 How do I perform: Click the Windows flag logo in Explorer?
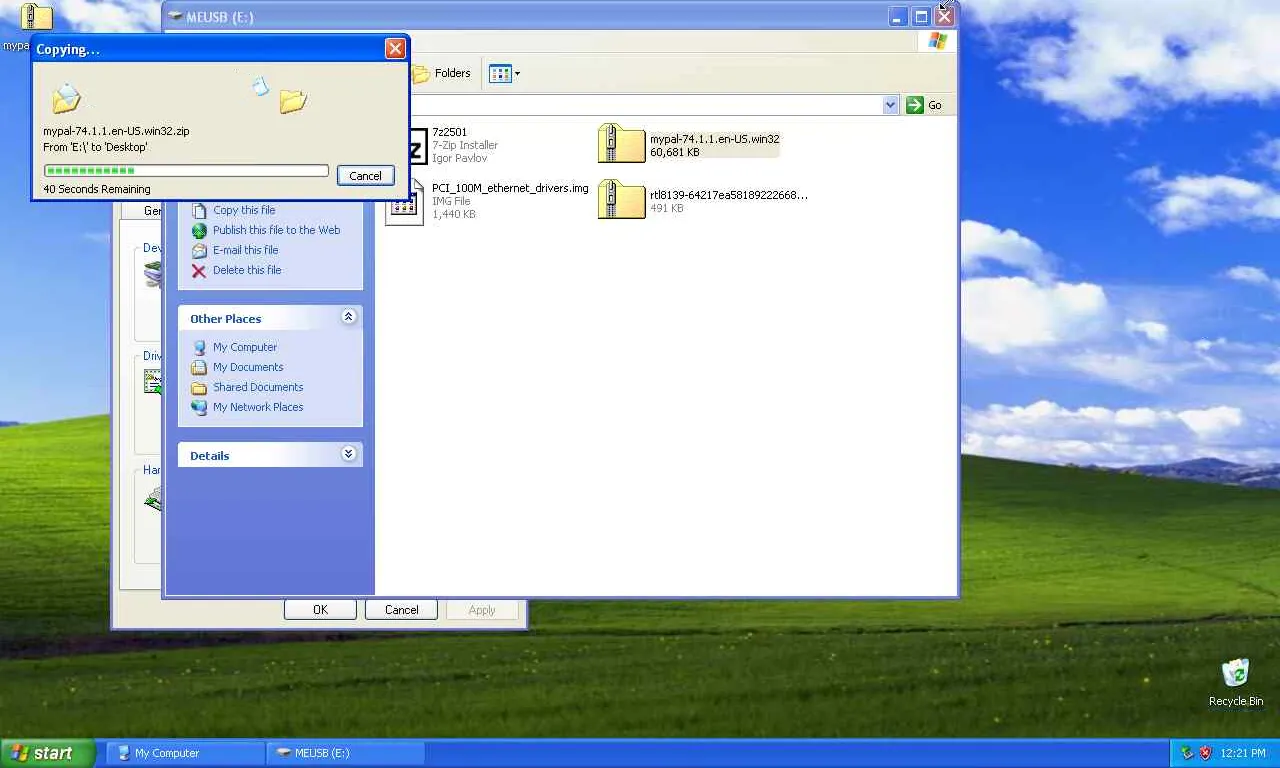[937, 41]
